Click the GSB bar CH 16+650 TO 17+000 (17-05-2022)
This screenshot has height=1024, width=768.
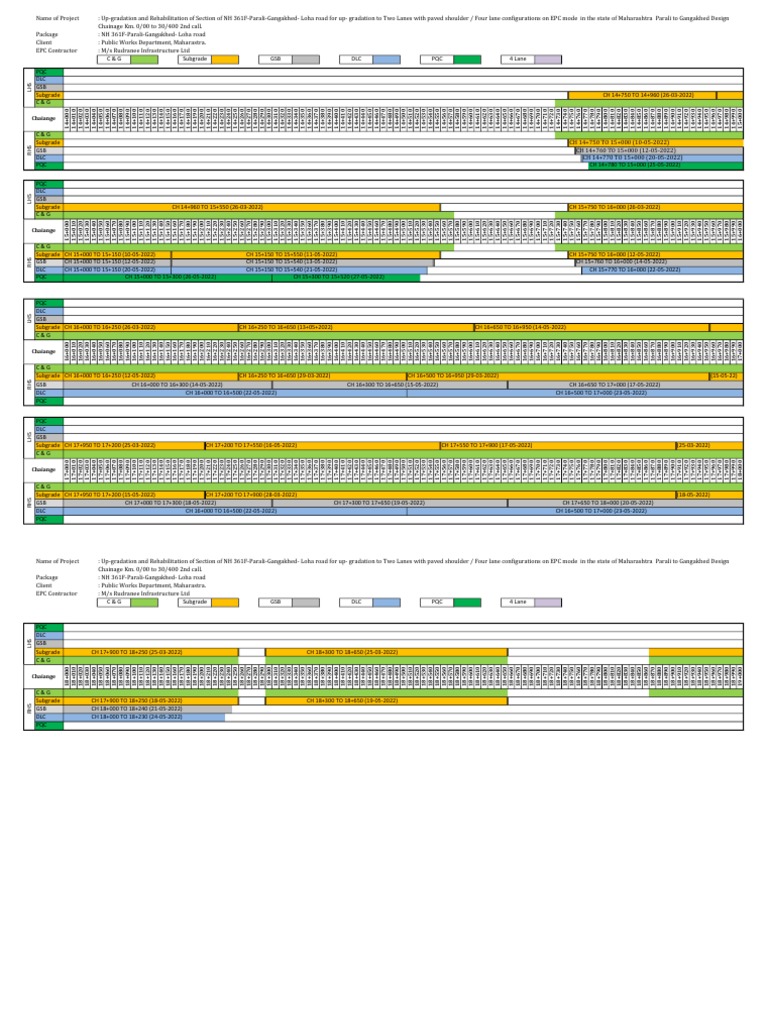(x=625, y=385)
